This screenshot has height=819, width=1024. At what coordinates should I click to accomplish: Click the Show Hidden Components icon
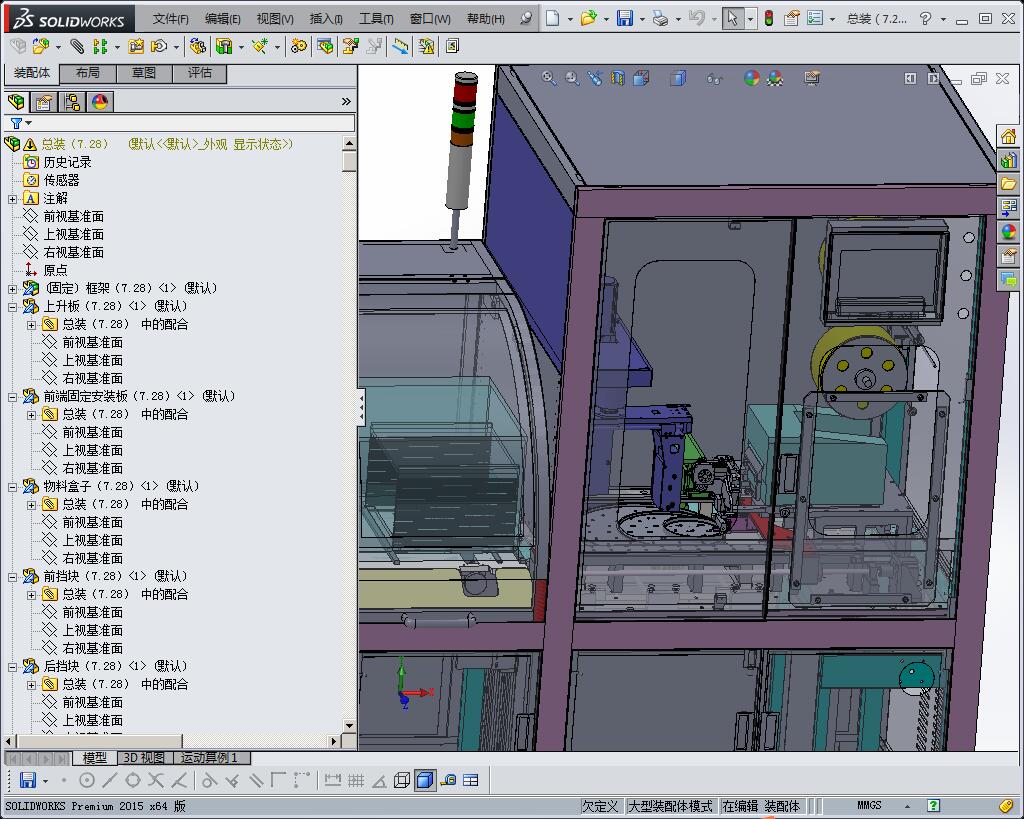click(197, 46)
